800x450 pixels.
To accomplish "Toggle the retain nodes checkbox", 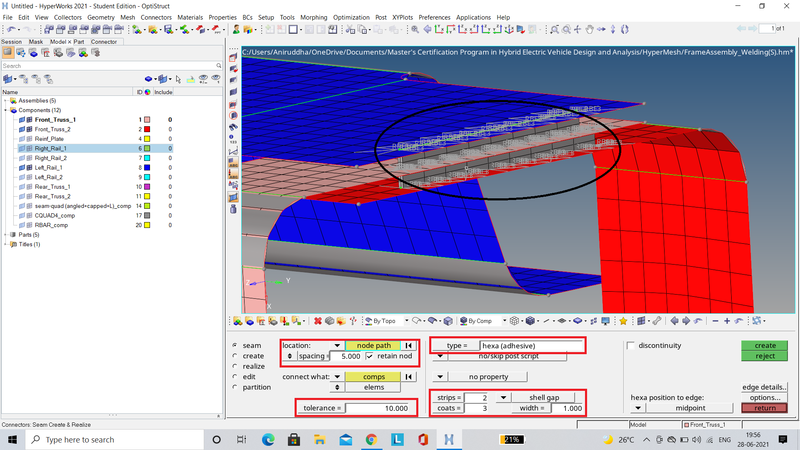I will 372,356.
